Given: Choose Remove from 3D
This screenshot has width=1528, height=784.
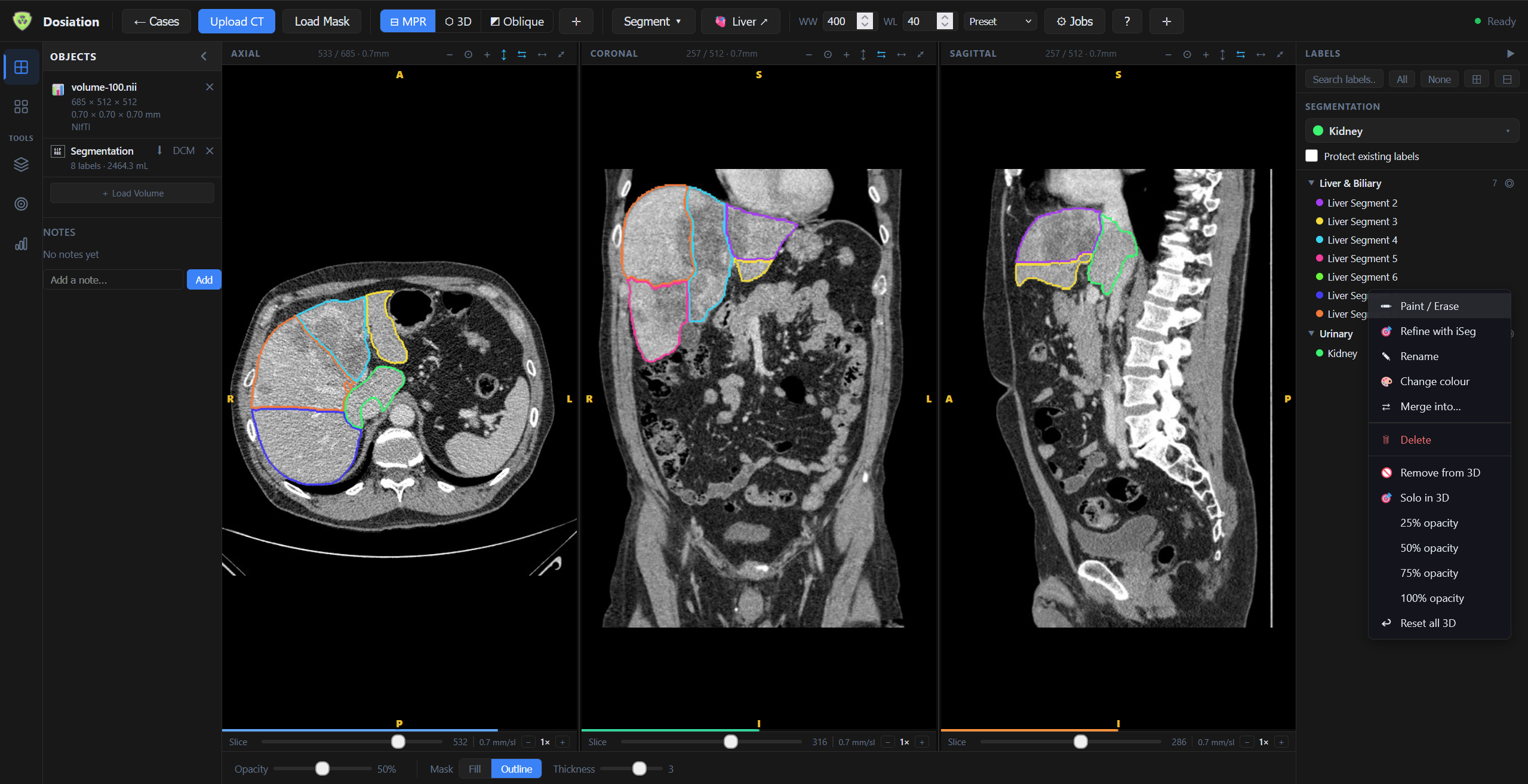Looking at the screenshot, I should click(x=1439, y=473).
